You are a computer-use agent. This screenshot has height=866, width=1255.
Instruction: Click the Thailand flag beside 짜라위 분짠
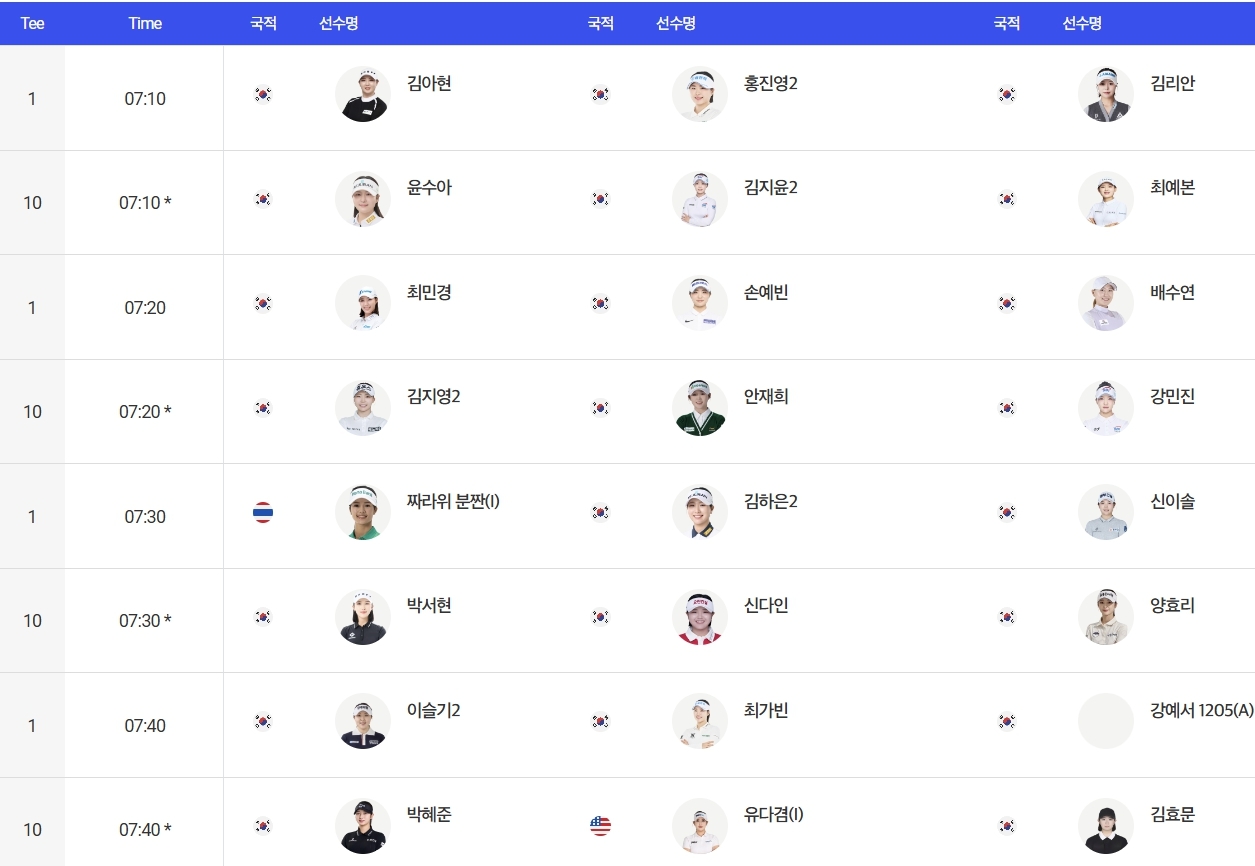pyautogui.click(x=263, y=513)
